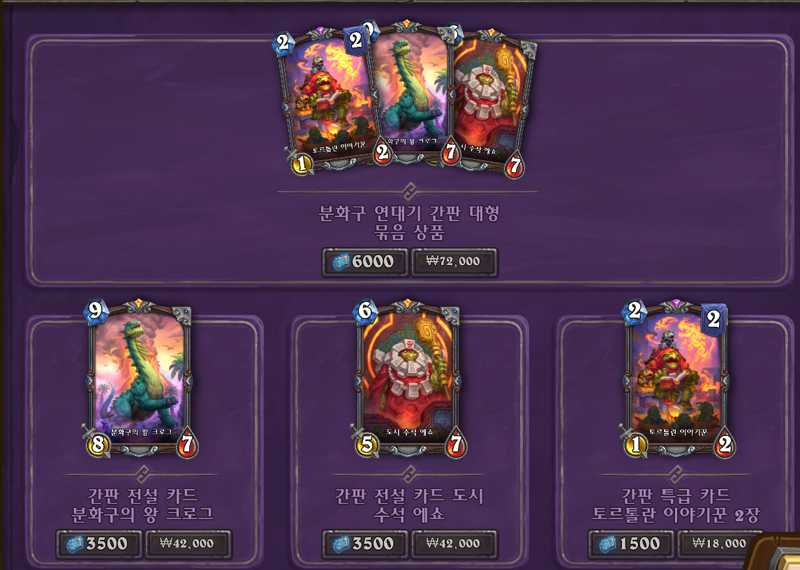Click the 8 attack icon on the Krog card
This screenshot has width=800, height=570.
[98, 444]
